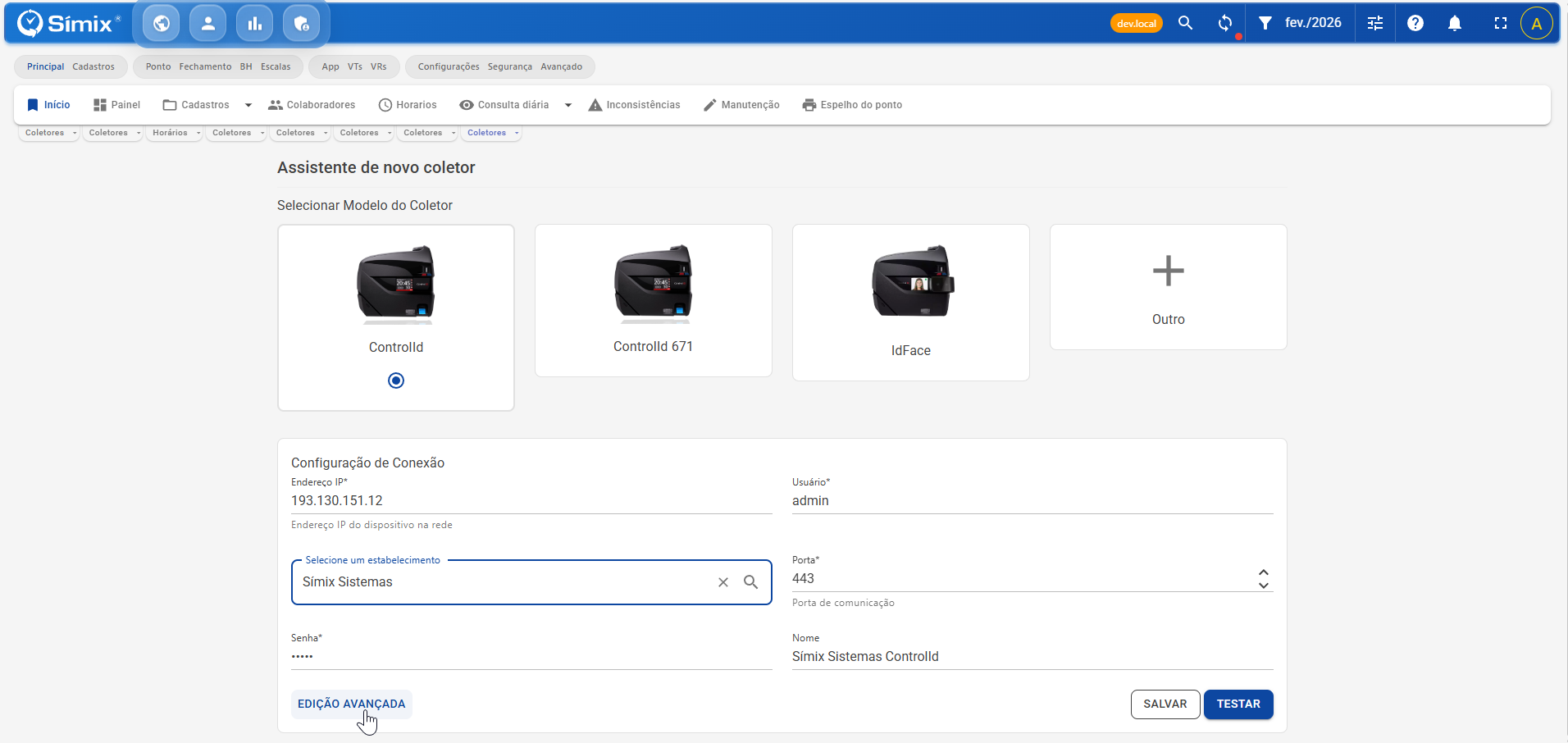Open dropdown arrow on Horários page tab
This screenshot has height=743, width=1568.
pyautogui.click(x=198, y=133)
